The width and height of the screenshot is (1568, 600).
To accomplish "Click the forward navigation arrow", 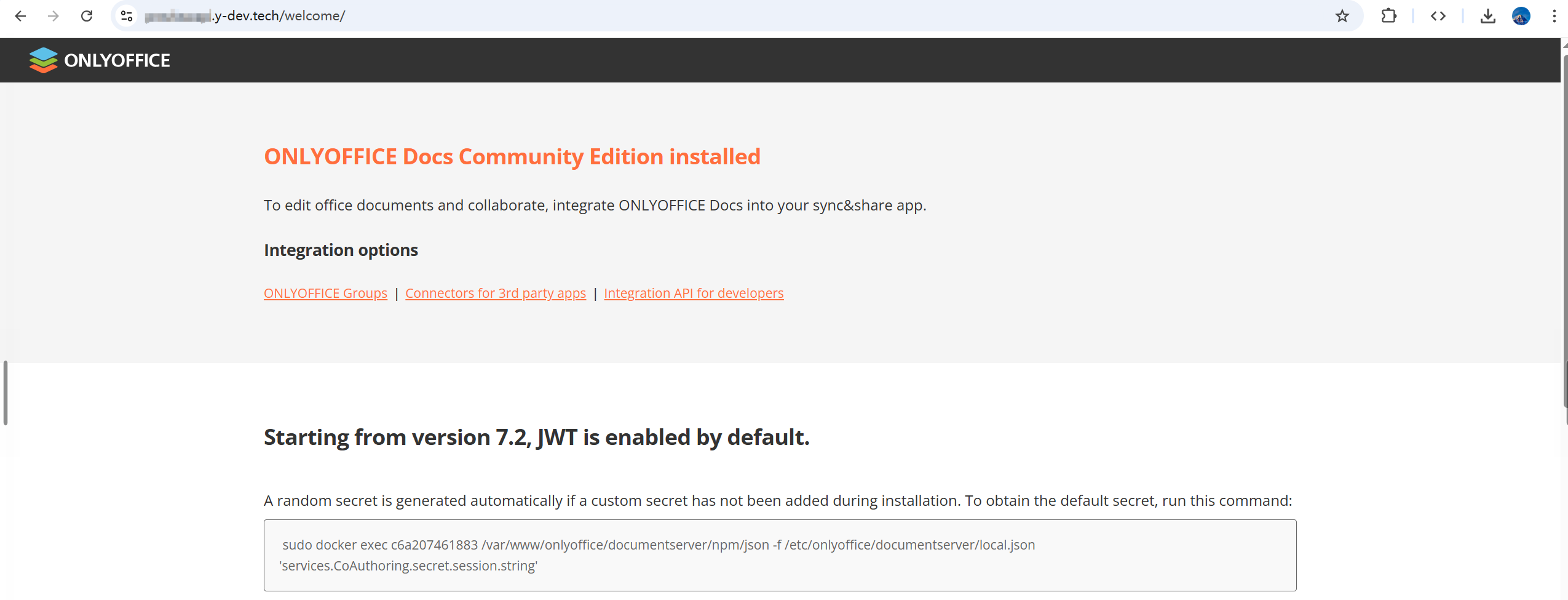I will pyautogui.click(x=54, y=16).
